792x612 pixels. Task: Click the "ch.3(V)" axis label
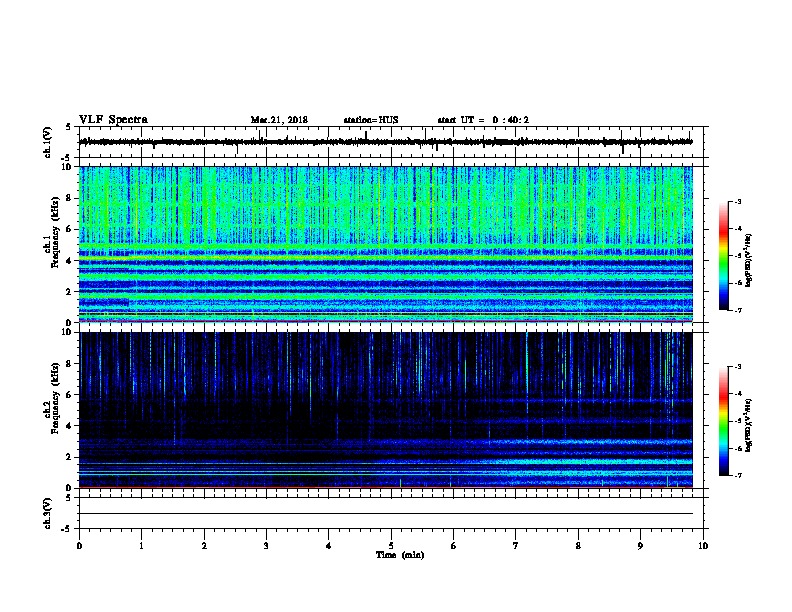[x=48, y=513]
